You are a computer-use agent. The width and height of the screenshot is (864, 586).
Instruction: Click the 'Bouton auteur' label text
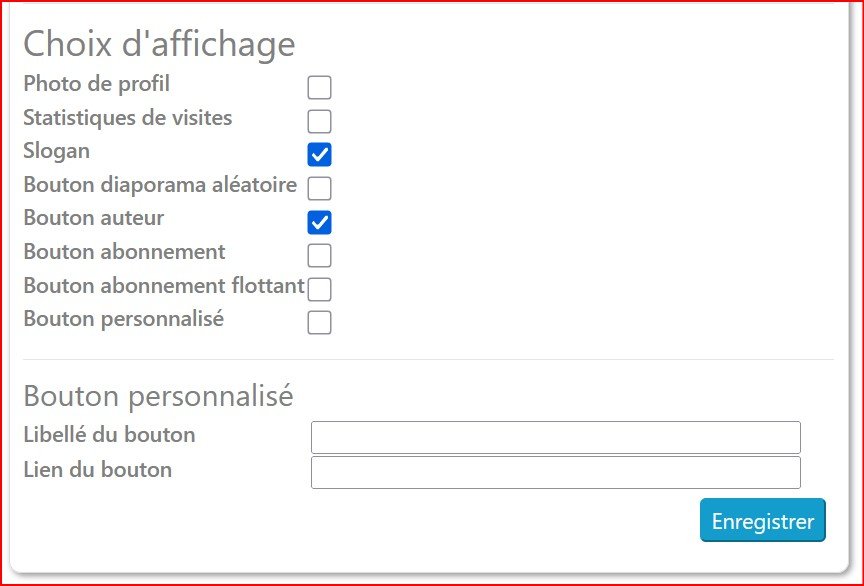point(93,218)
